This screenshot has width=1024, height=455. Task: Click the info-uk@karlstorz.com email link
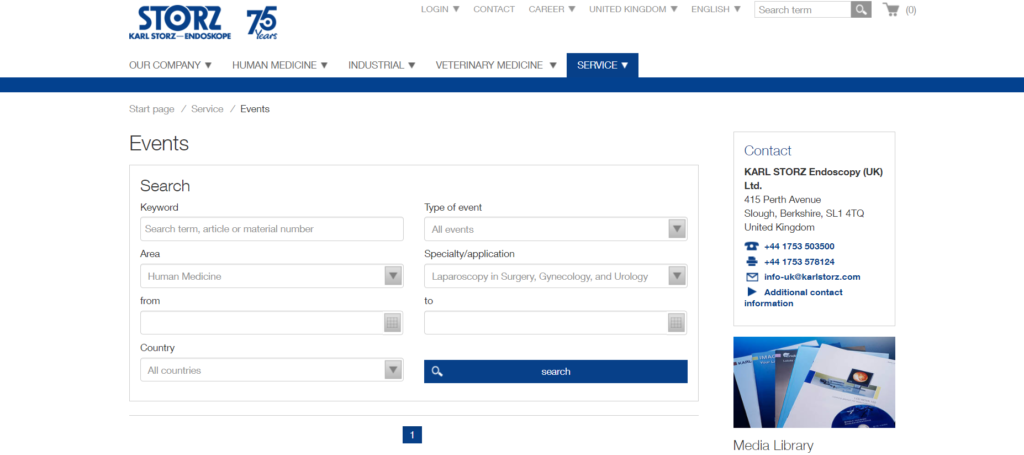pos(812,277)
